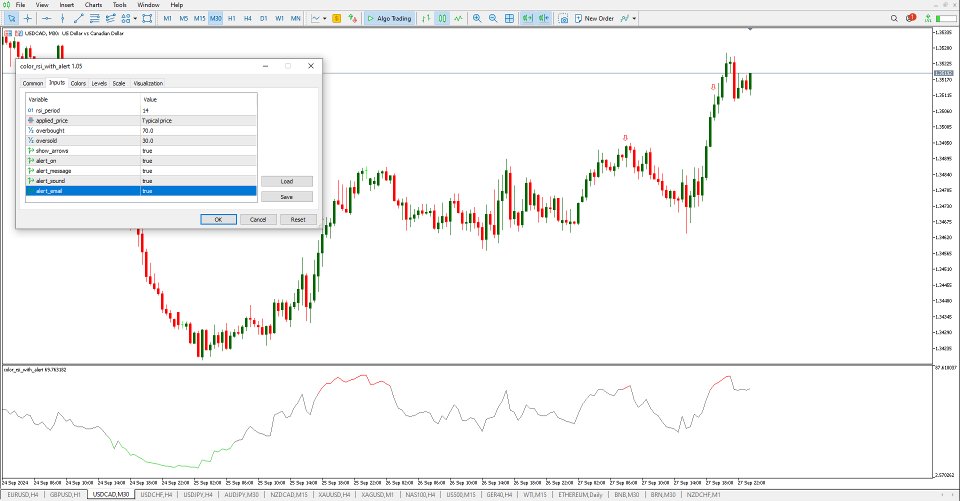Open the search icon
The image size is (960, 501).
click(x=894, y=18)
